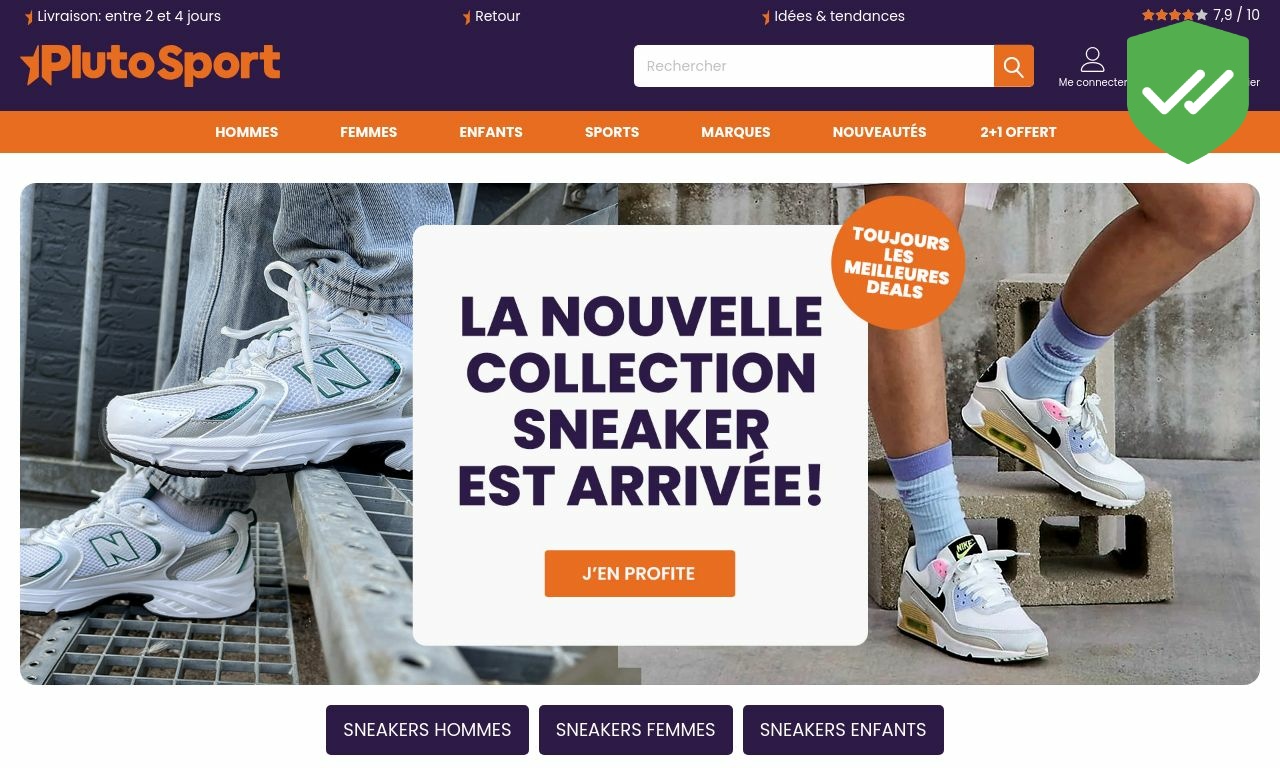Click the star rating 7,9 / 10
1280x768 pixels.
[1201, 15]
